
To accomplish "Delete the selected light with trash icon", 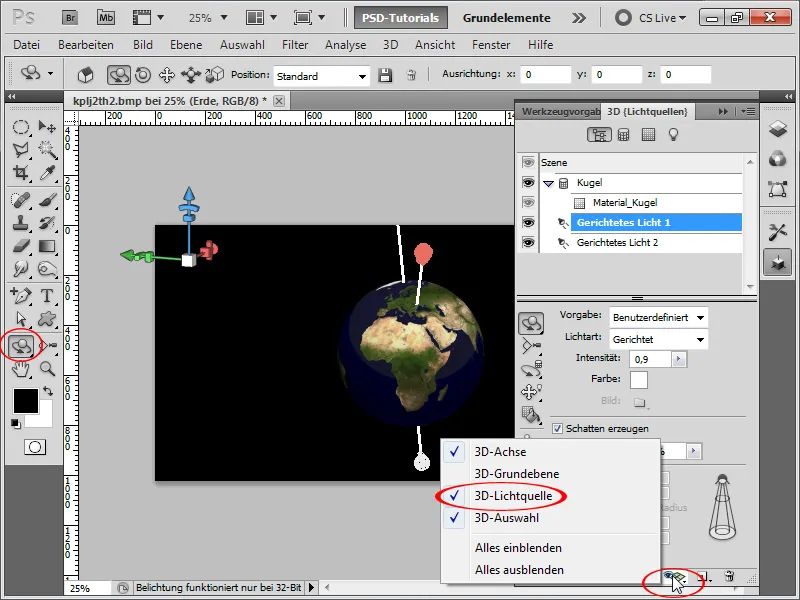I will click(x=729, y=577).
